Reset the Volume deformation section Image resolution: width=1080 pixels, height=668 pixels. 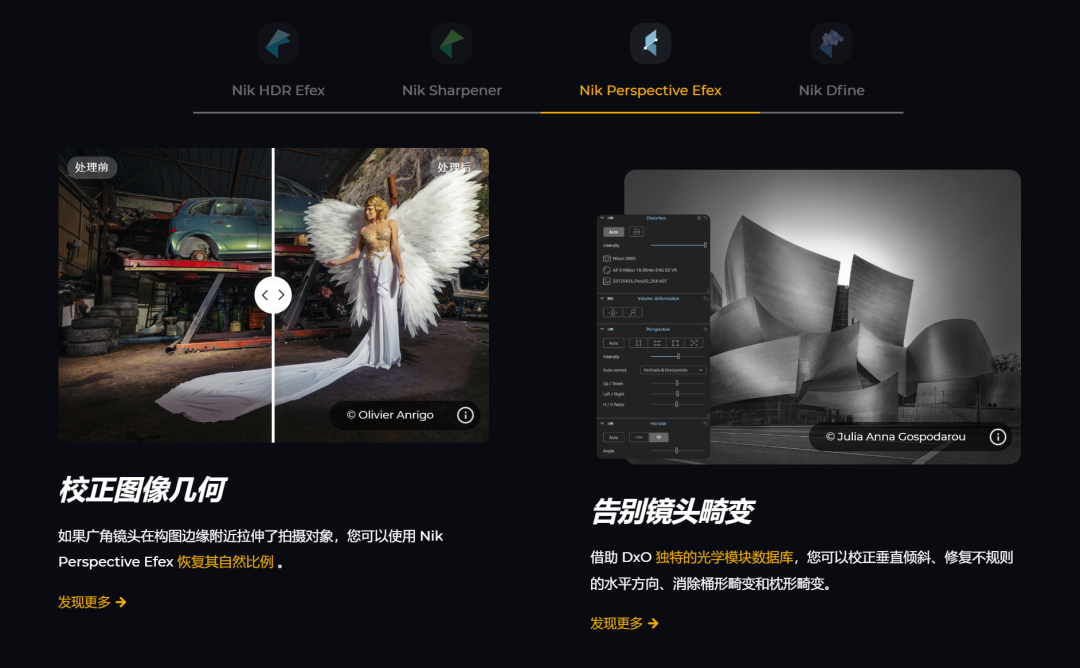point(705,298)
